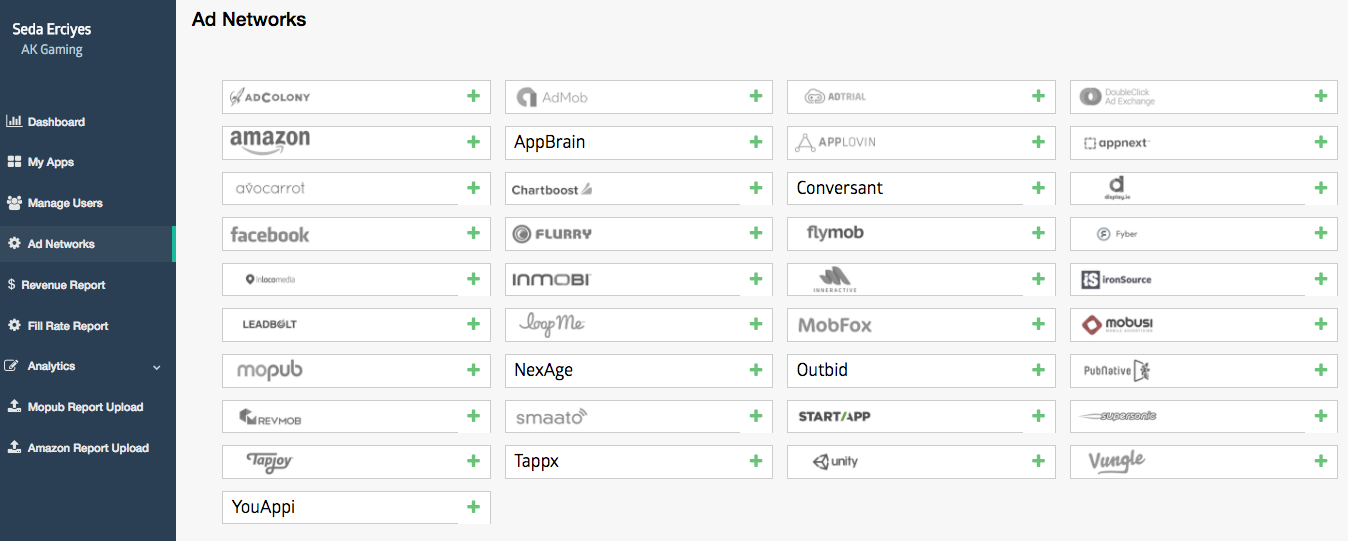Add MobFox with its plus icon
This screenshot has width=1348, height=541.
[x=1038, y=324]
